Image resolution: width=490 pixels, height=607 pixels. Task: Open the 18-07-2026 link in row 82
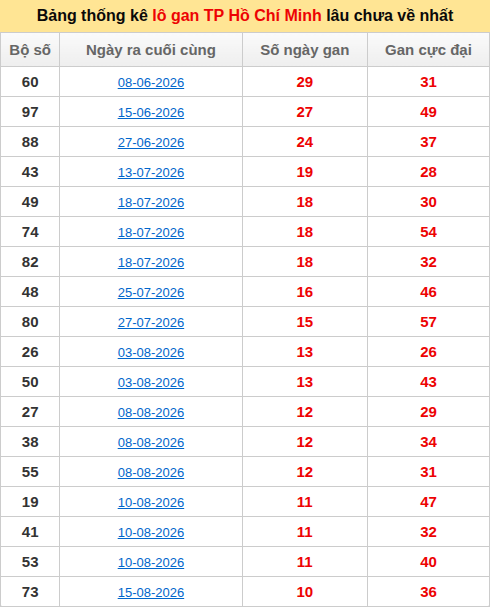click(x=151, y=262)
